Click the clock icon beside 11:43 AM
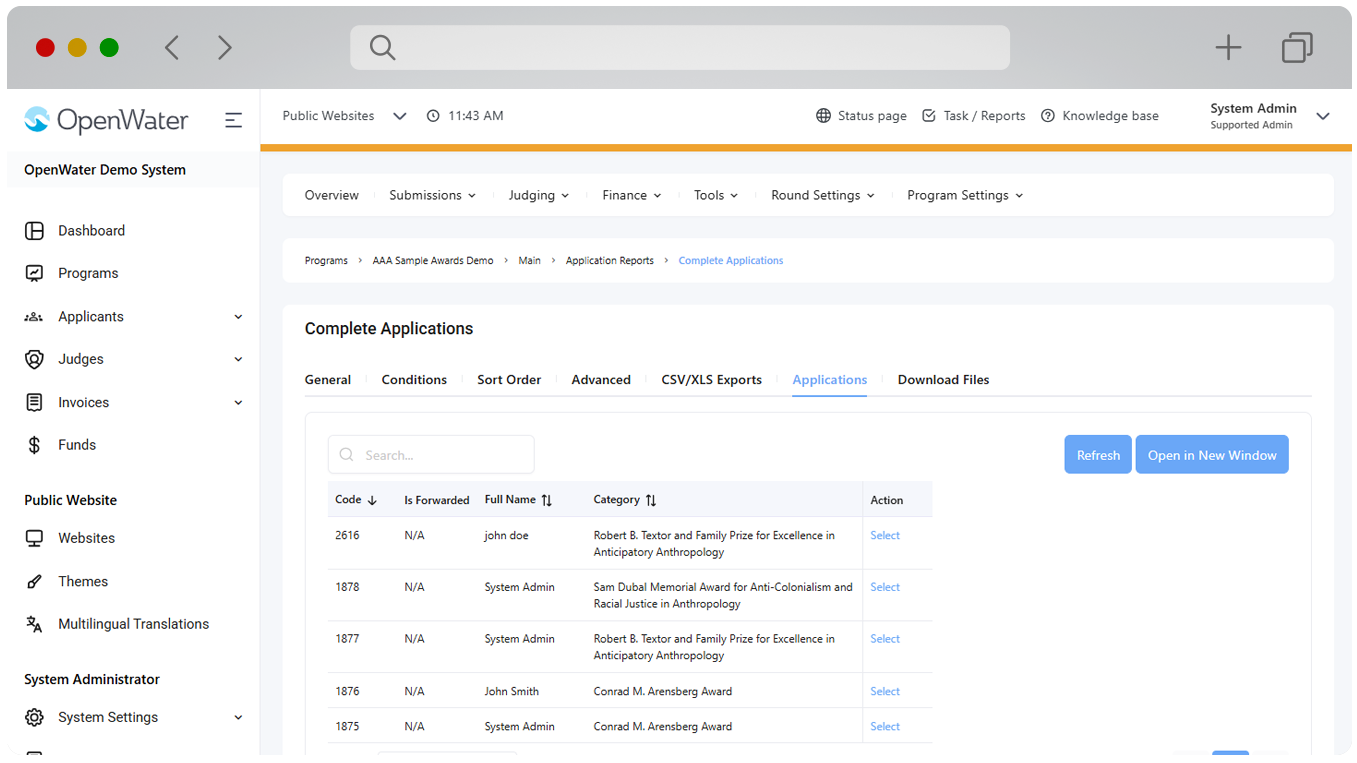 point(433,116)
